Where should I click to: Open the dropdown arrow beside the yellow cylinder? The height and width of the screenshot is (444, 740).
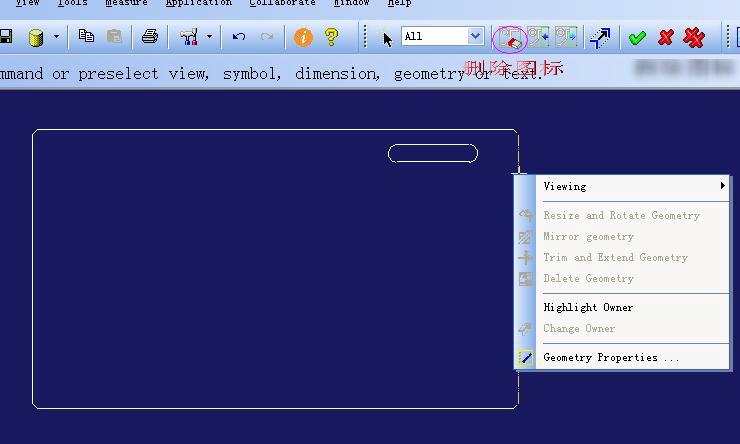[x=56, y=36]
